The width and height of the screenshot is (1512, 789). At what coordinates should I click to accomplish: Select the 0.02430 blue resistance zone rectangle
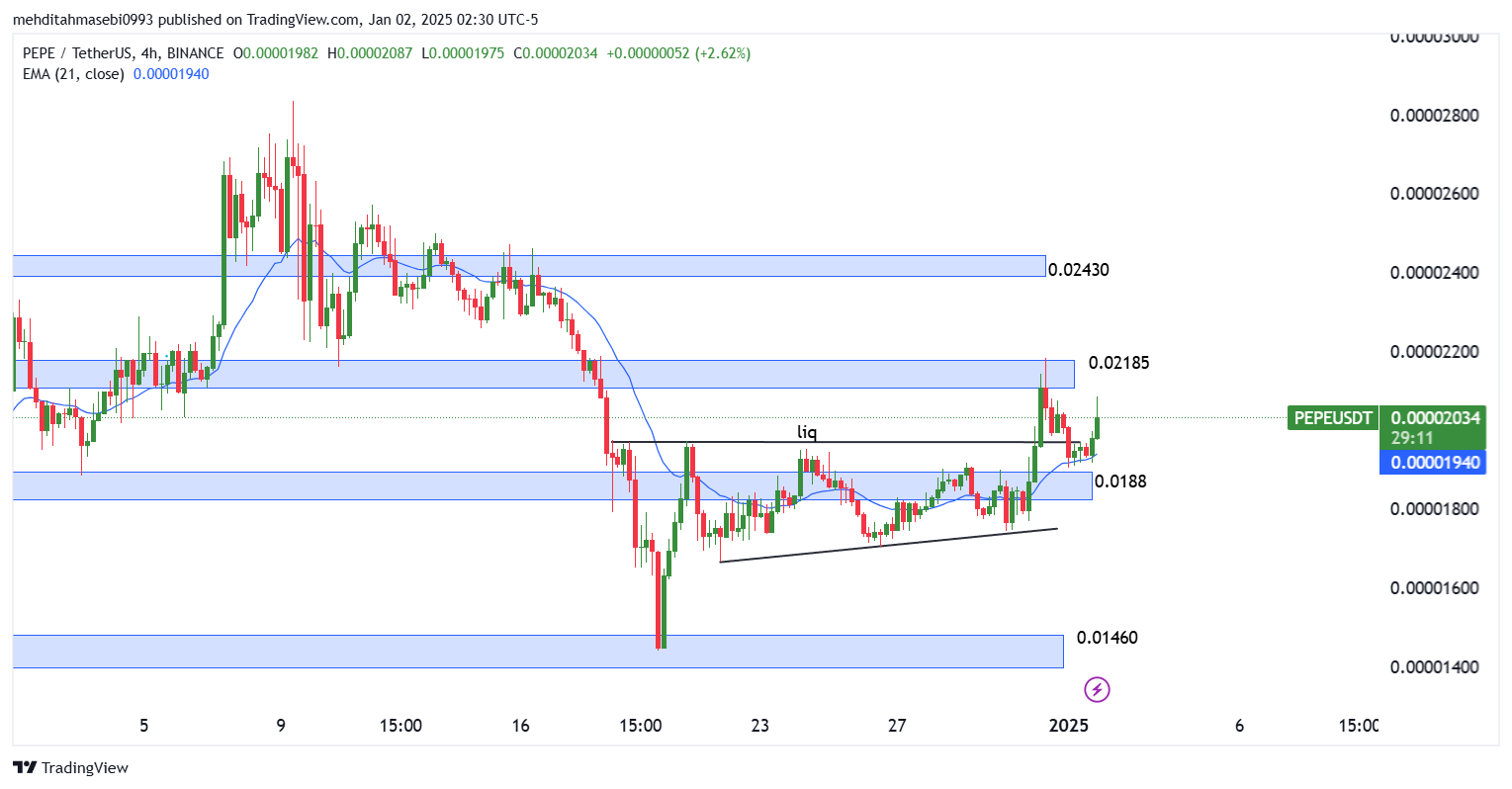click(529, 265)
